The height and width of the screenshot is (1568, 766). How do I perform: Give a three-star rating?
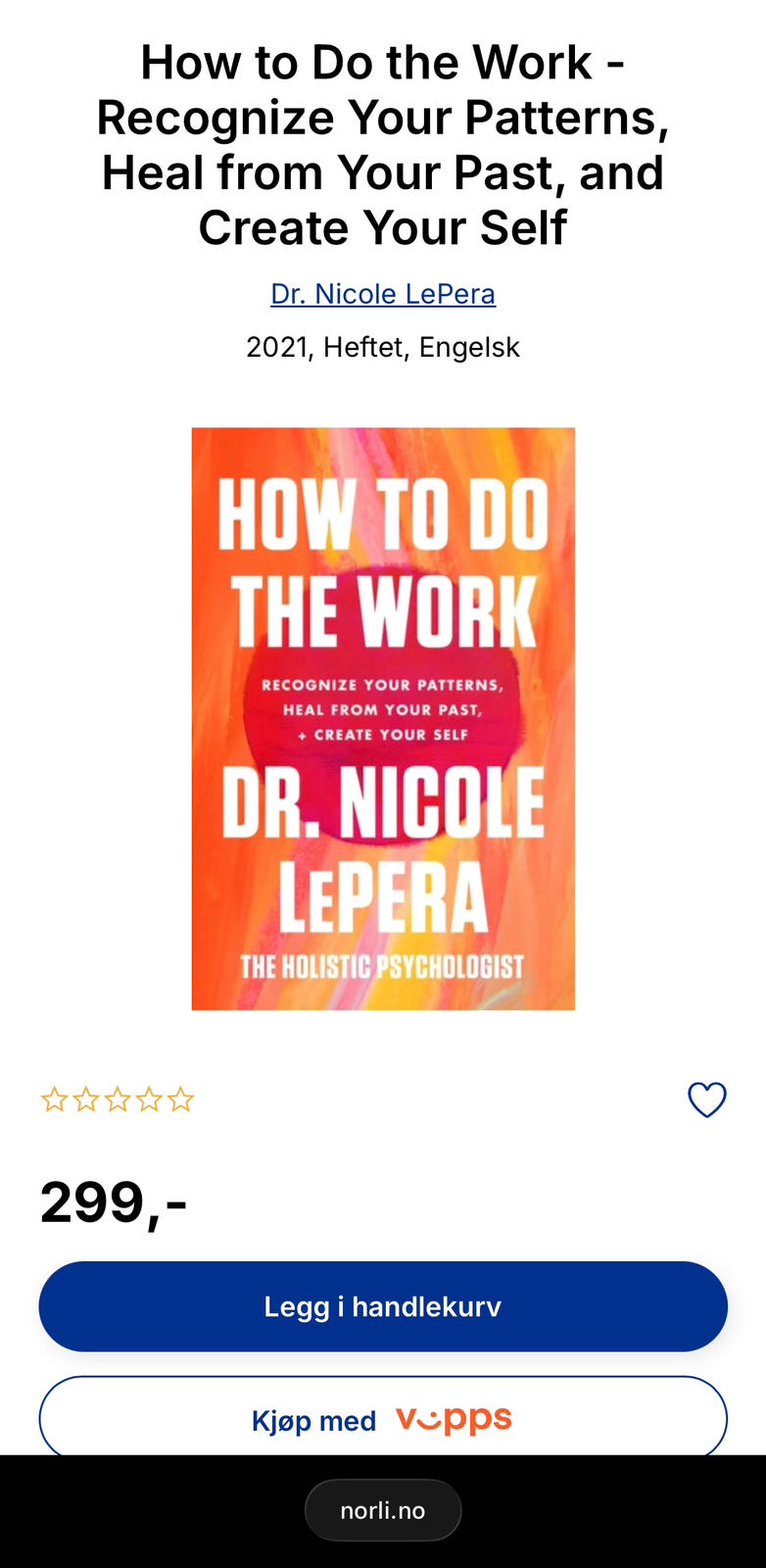(118, 1100)
